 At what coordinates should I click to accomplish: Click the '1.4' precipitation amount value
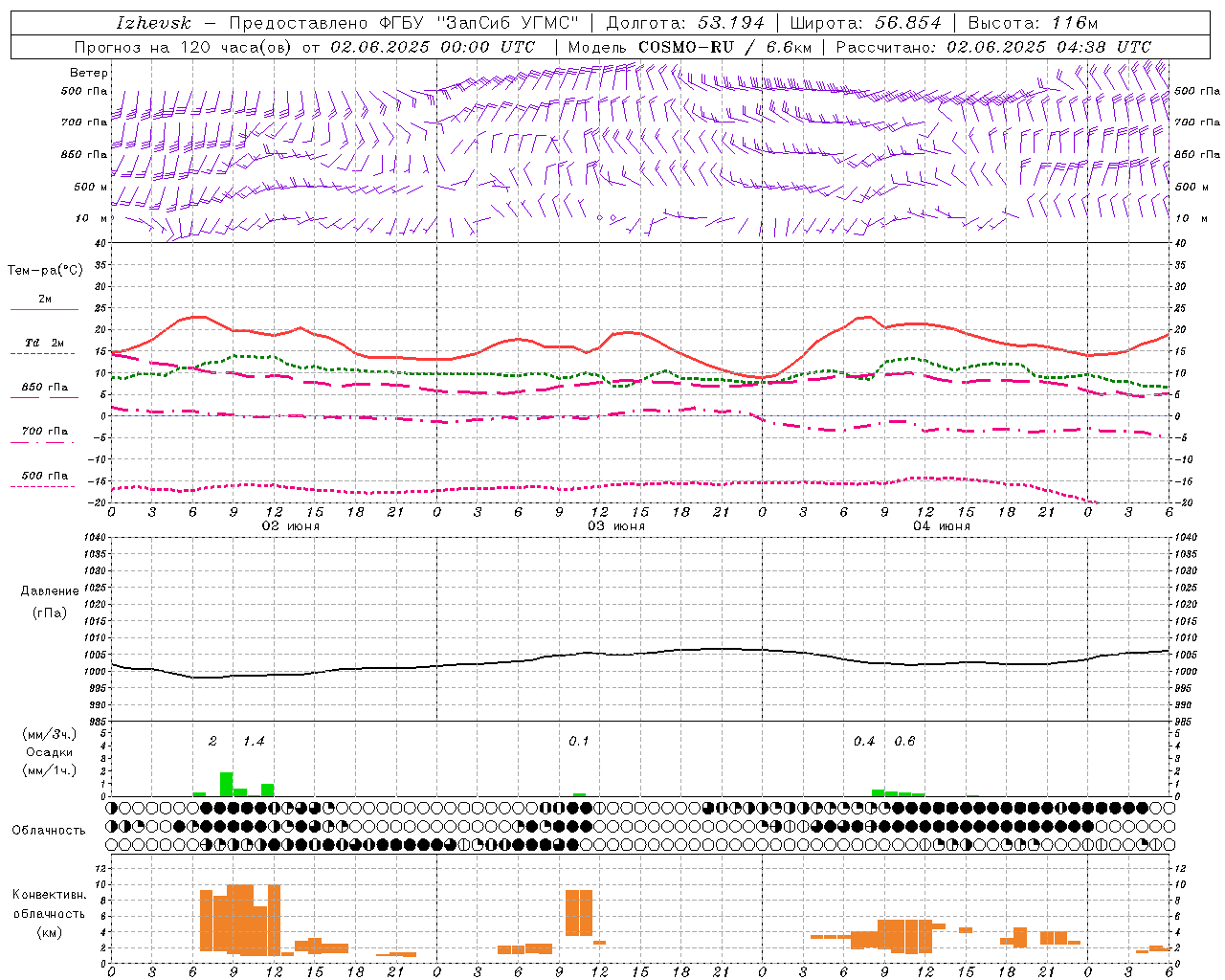(254, 742)
